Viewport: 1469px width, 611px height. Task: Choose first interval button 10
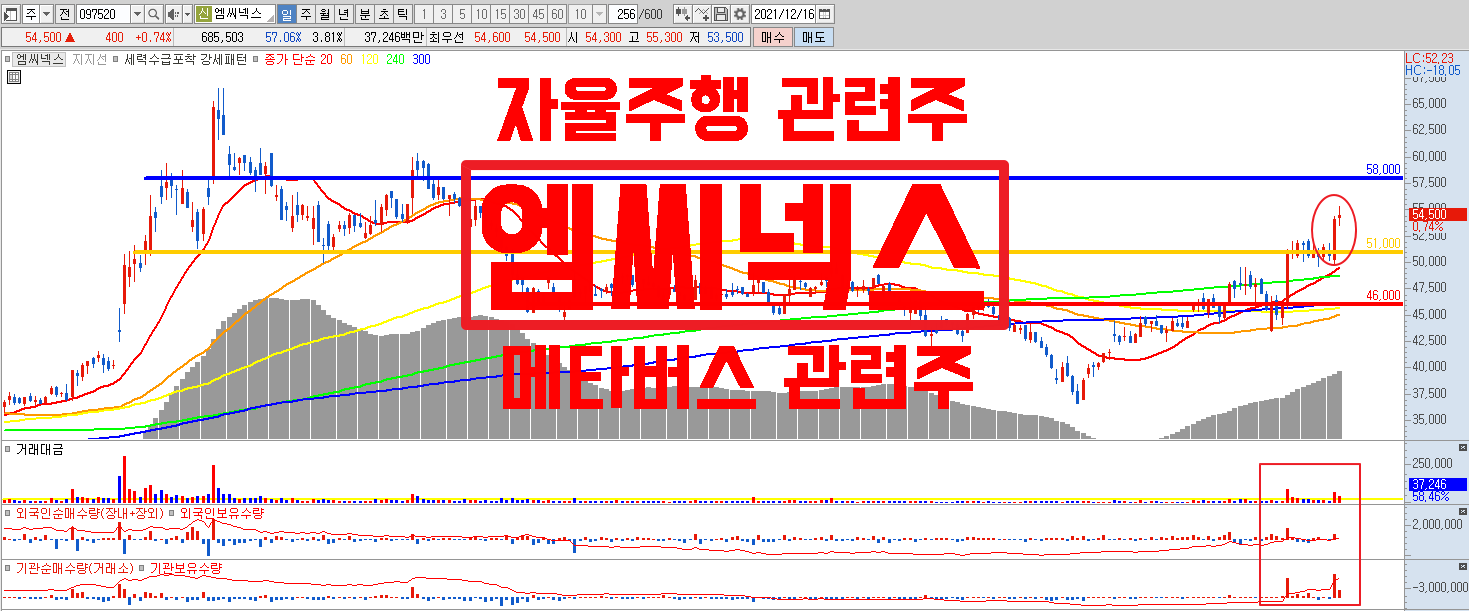(x=481, y=14)
